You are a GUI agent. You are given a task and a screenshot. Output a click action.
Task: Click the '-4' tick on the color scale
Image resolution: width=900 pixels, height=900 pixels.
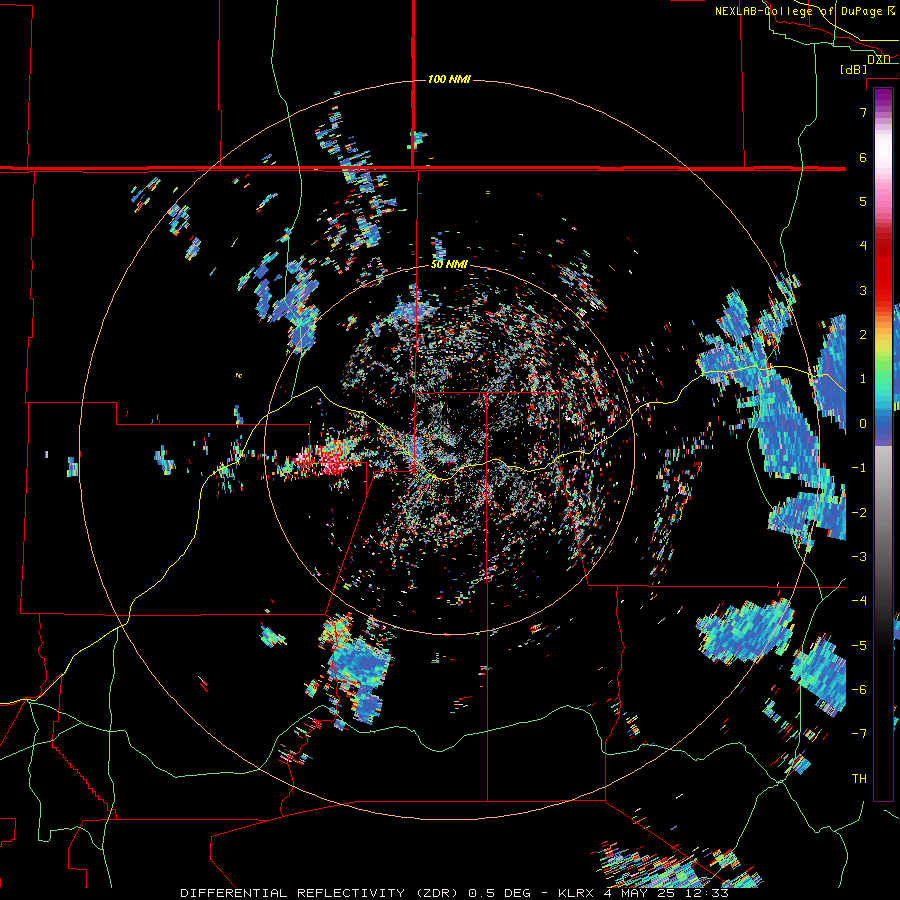[859, 601]
